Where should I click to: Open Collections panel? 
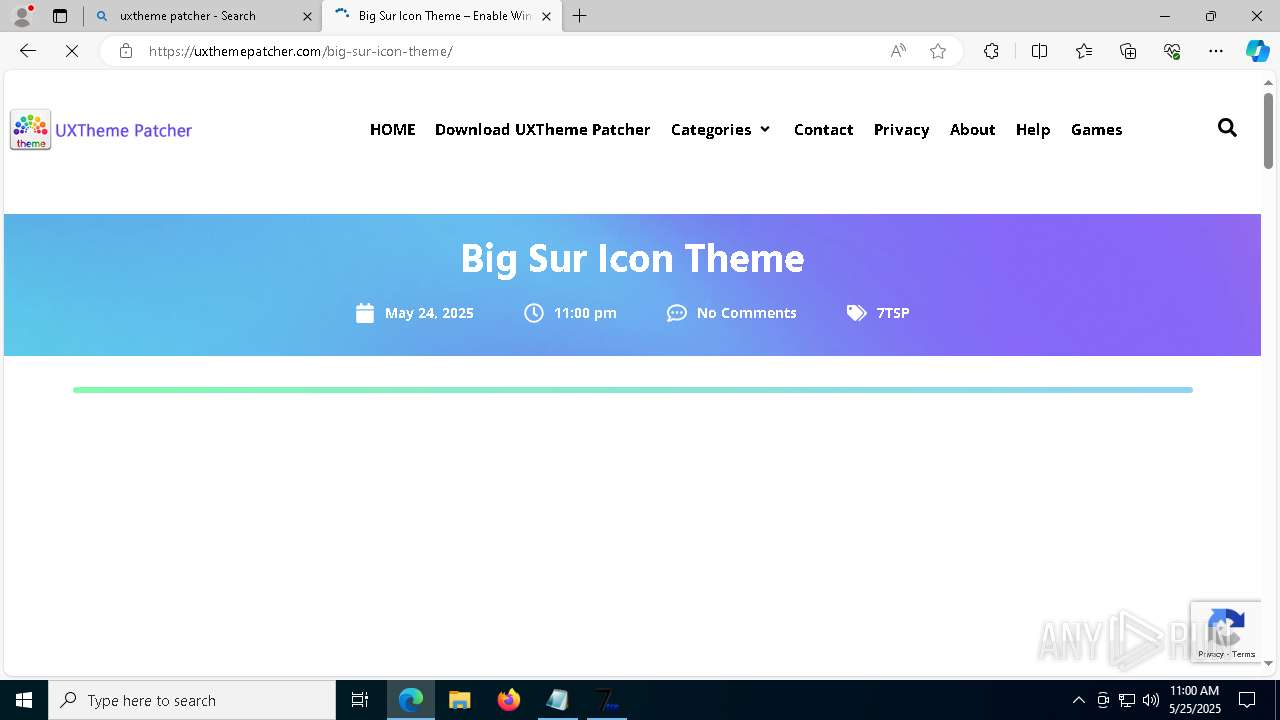[1128, 51]
